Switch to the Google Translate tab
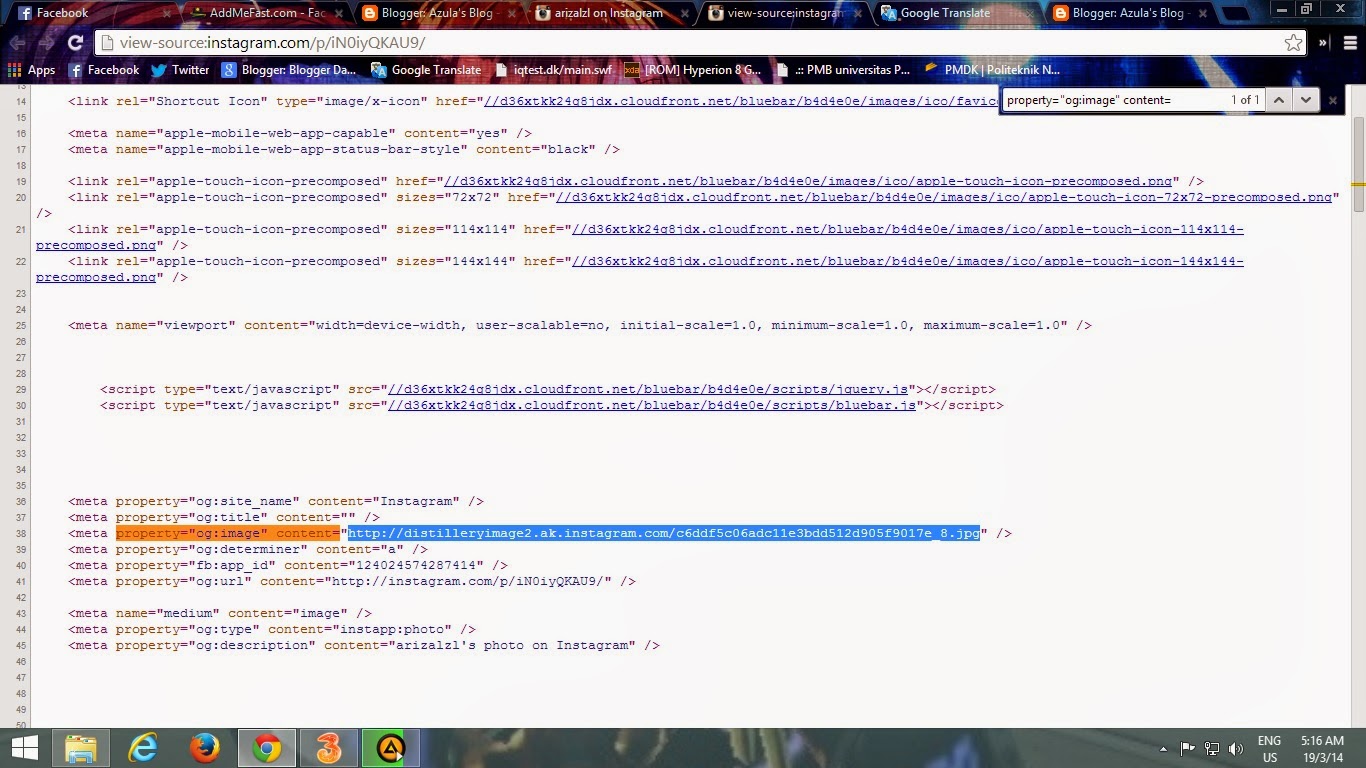 tap(956, 13)
